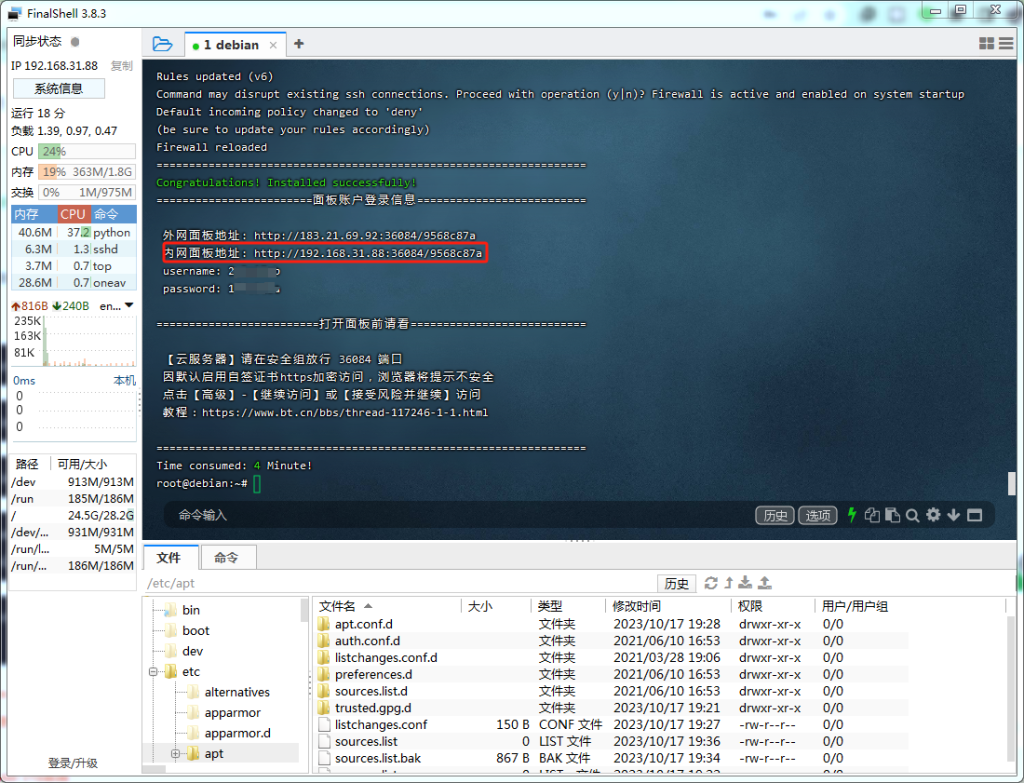Image resolution: width=1024 pixels, height=783 pixels.
Task: Focus the 命令输入 command input field
Action: coord(457,515)
